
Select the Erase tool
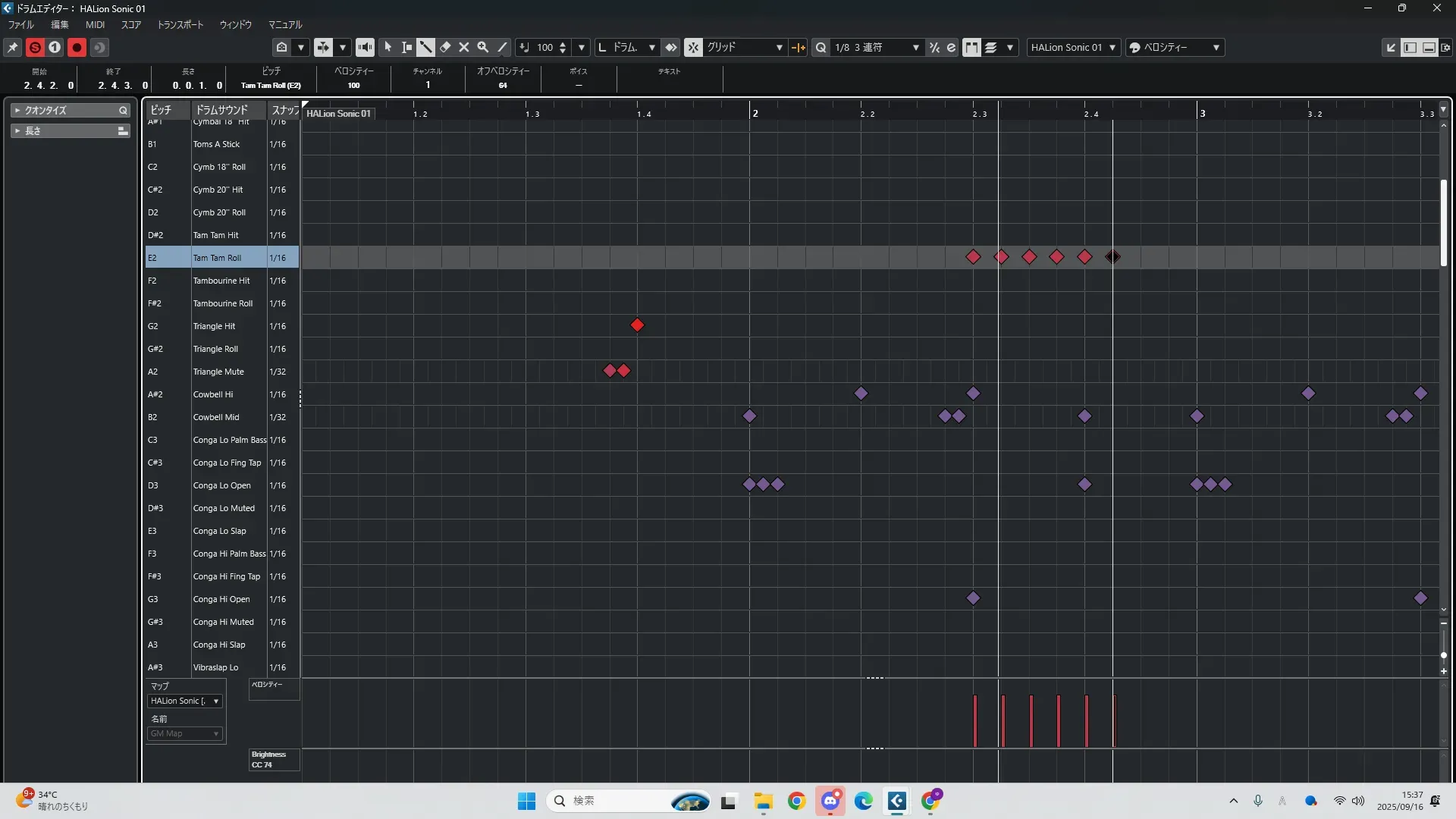click(x=445, y=48)
